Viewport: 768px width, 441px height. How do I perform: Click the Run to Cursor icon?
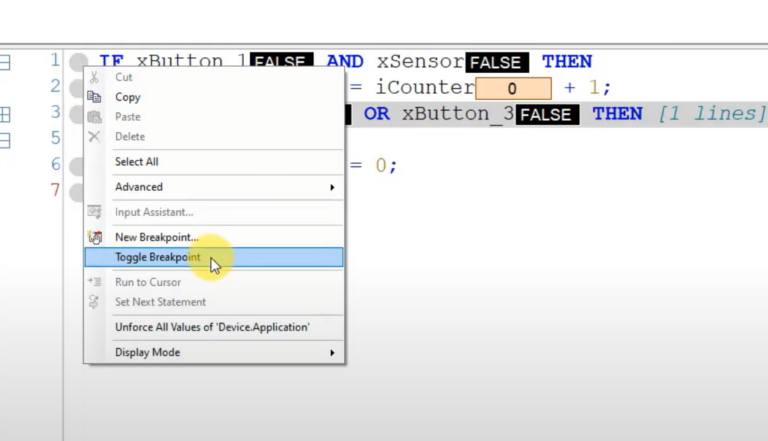(x=95, y=282)
